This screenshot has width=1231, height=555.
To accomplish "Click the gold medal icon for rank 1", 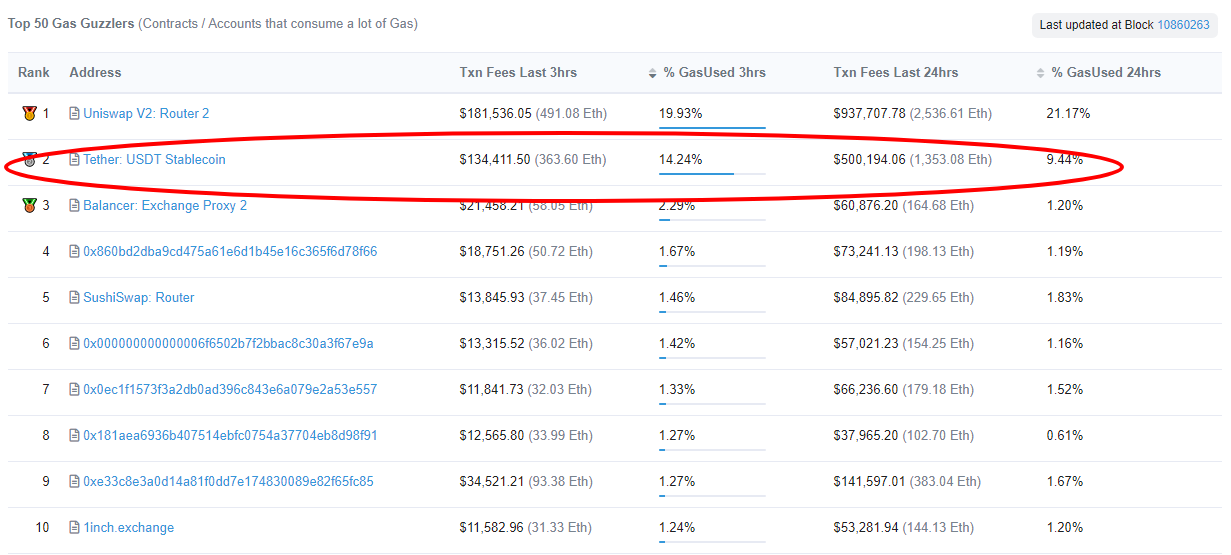I will [x=29, y=113].
